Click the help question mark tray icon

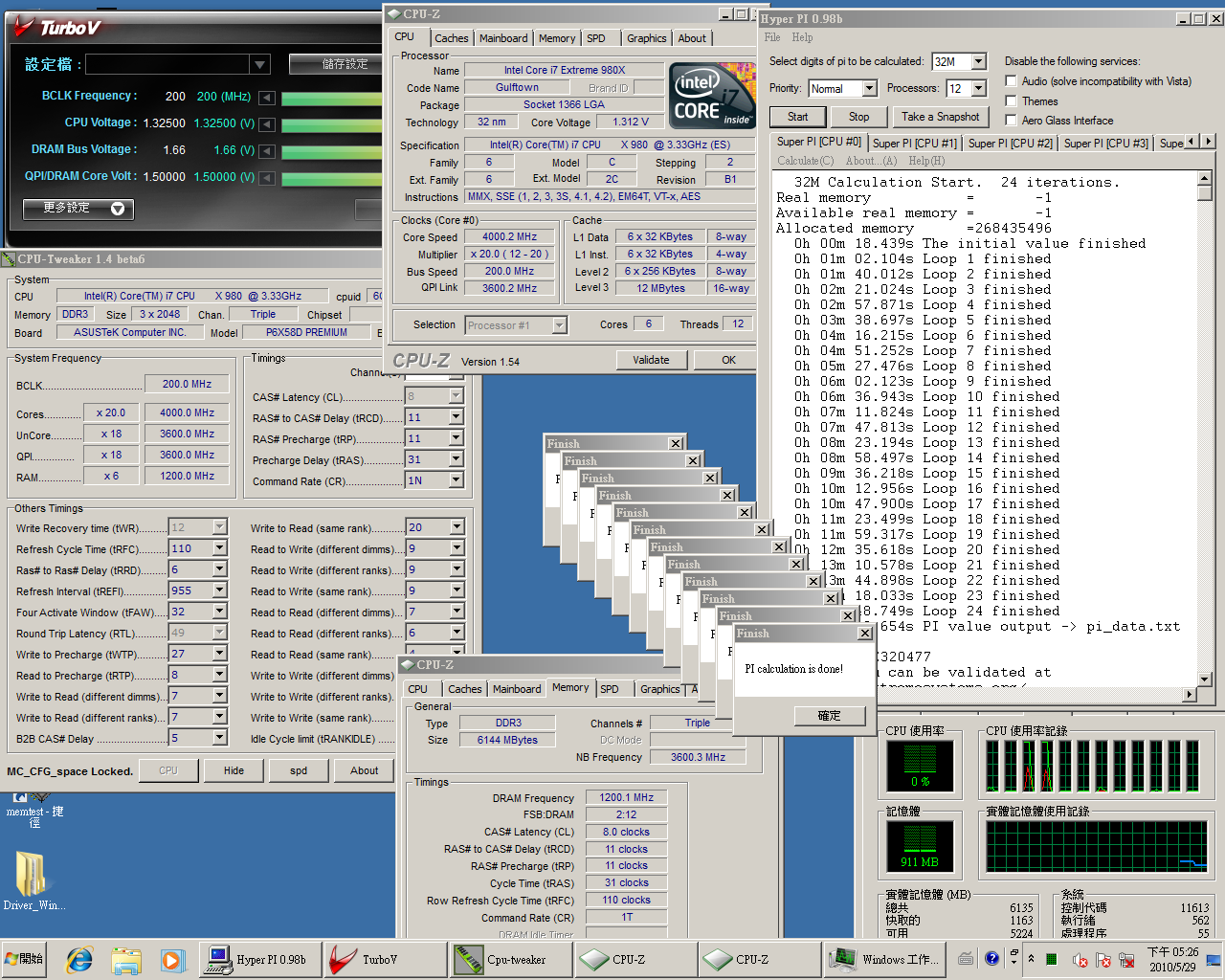[x=991, y=958]
